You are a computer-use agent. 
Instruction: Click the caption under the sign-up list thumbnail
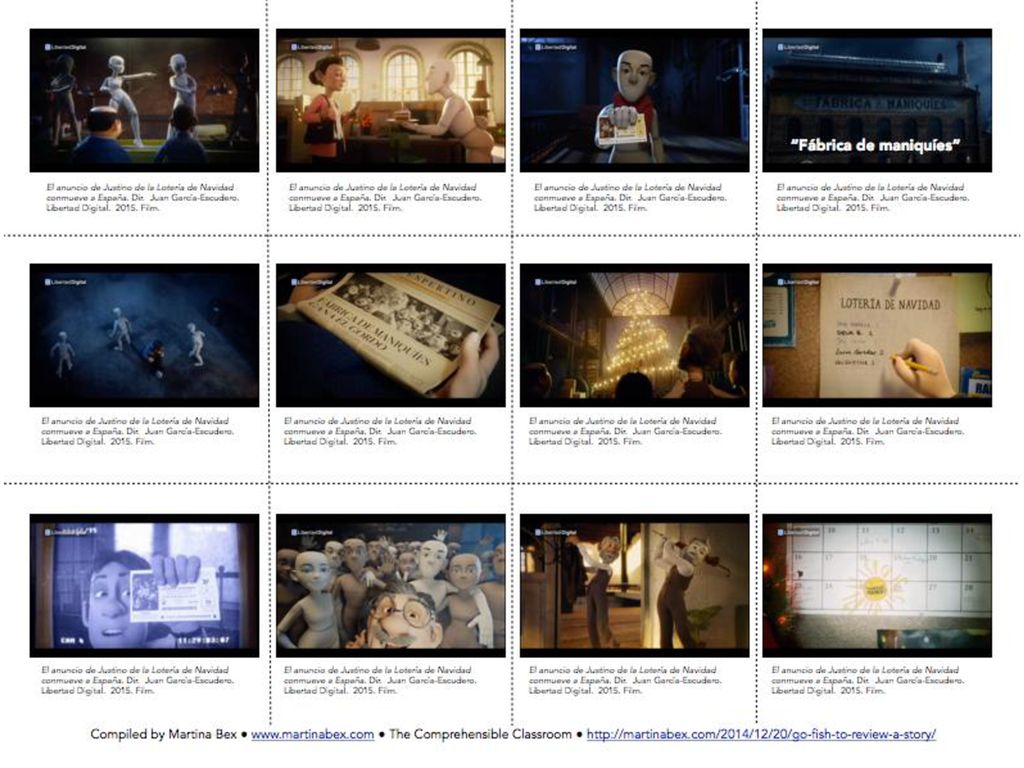[x=867, y=431]
